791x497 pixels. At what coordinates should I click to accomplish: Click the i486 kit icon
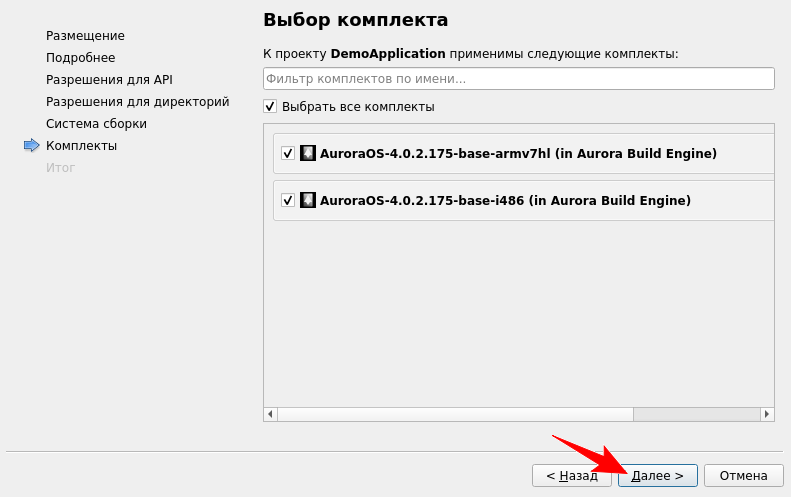tap(308, 200)
